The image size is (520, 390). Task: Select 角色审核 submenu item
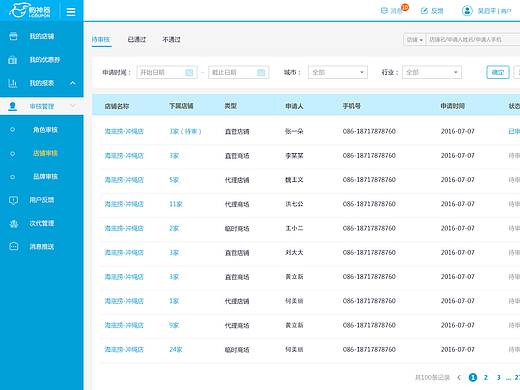coord(45,130)
